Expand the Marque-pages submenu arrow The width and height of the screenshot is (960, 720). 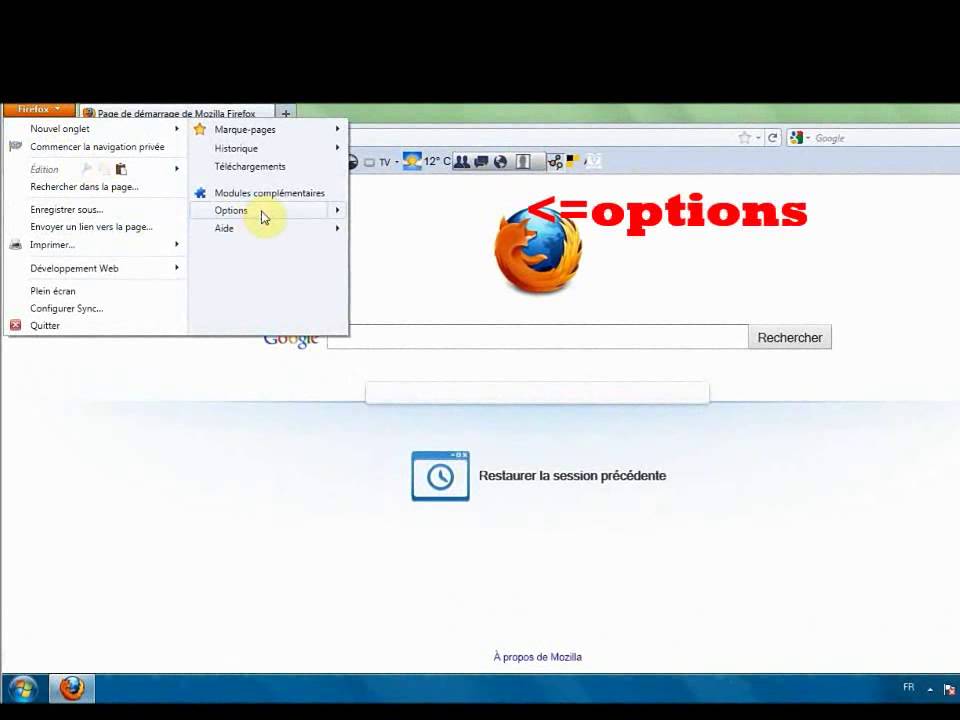pos(337,129)
